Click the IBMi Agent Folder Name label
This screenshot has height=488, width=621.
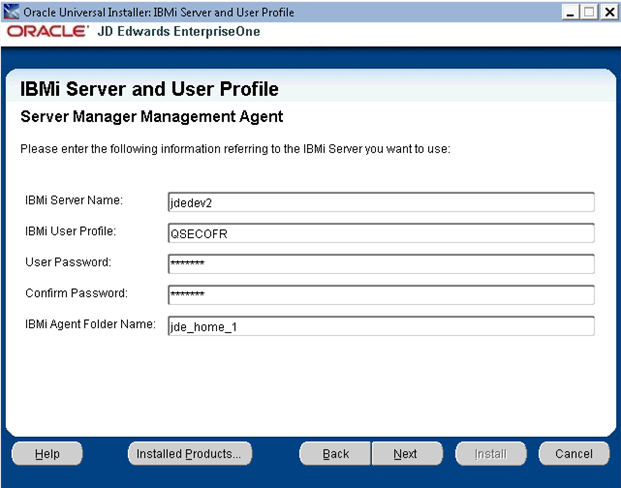tap(90, 324)
